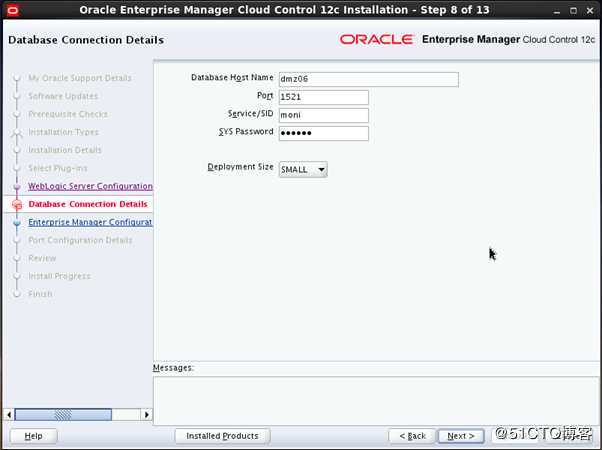Click the Next button
The image size is (602, 450).
(x=461, y=436)
